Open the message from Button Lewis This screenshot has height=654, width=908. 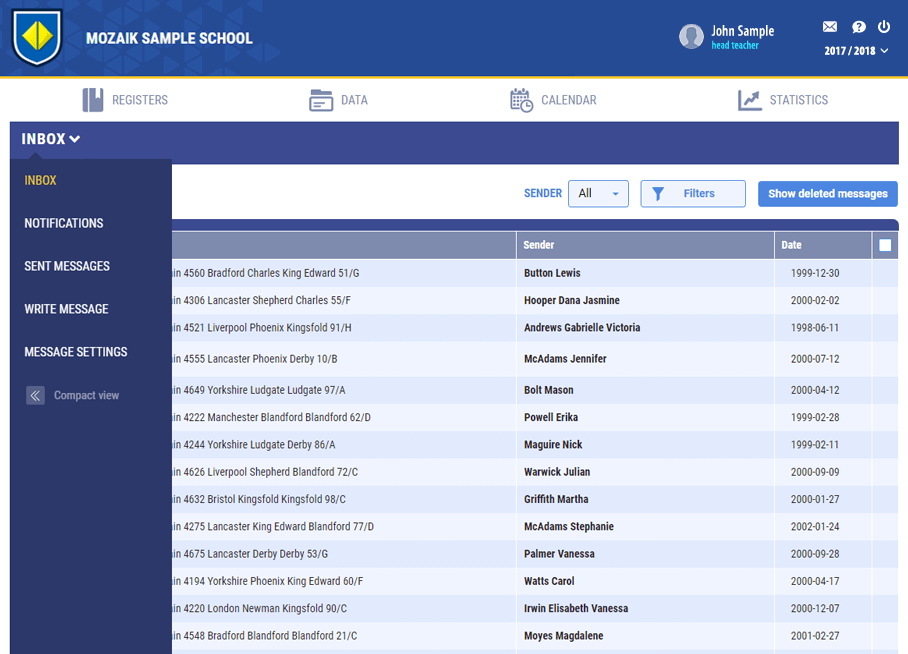click(551, 273)
